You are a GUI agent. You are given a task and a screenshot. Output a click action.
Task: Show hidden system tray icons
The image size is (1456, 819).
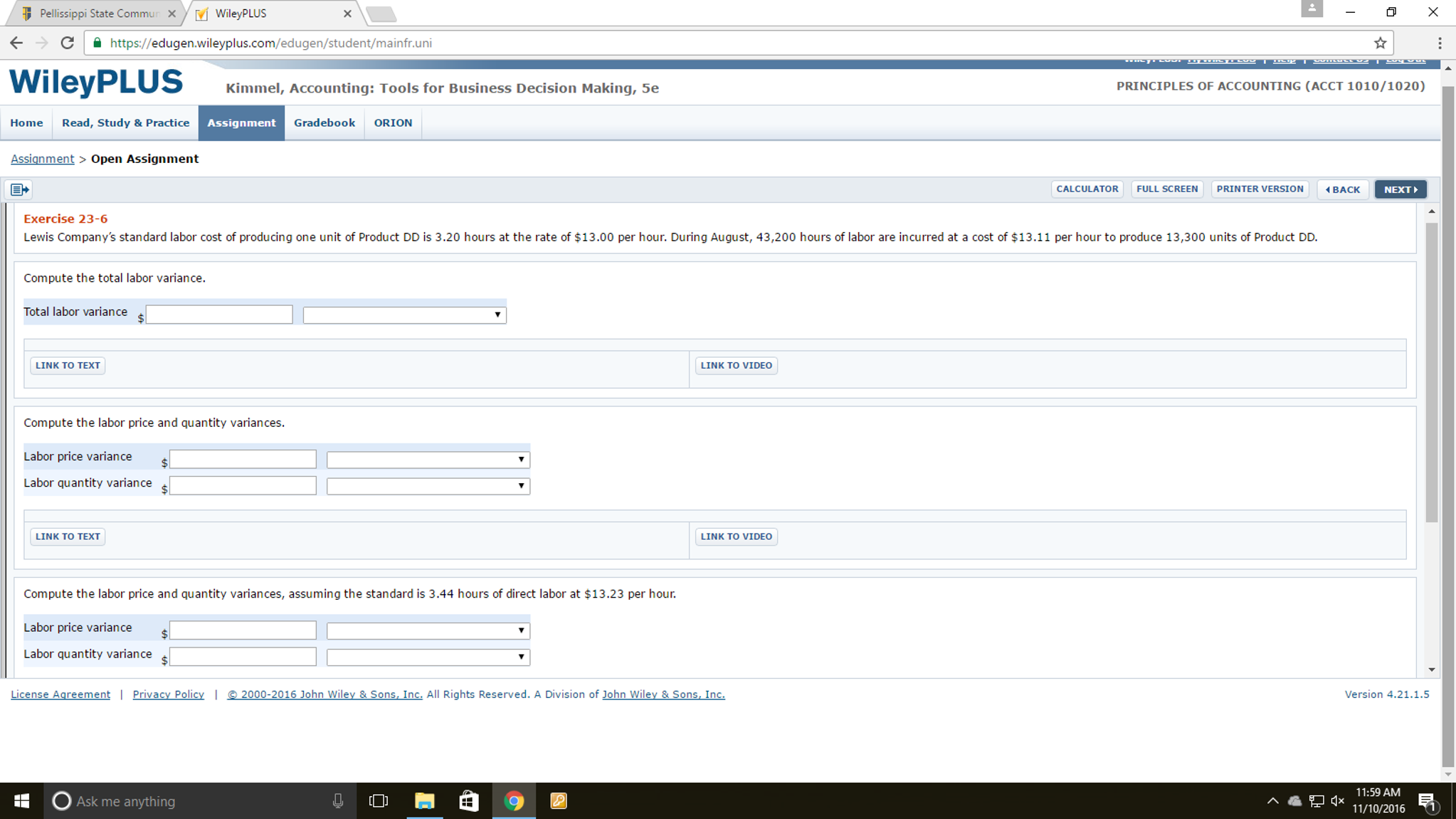(x=1272, y=801)
